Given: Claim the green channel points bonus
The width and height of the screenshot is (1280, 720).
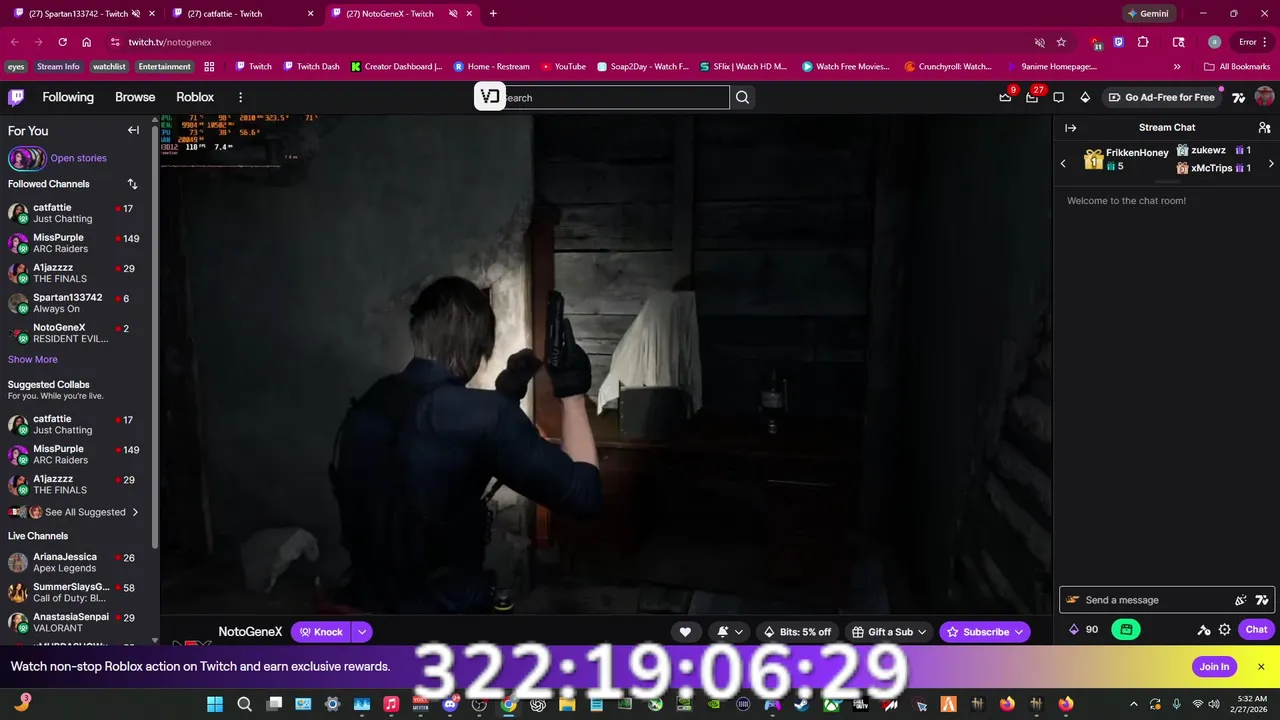Looking at the screenshot, I should pos(1126,629).
